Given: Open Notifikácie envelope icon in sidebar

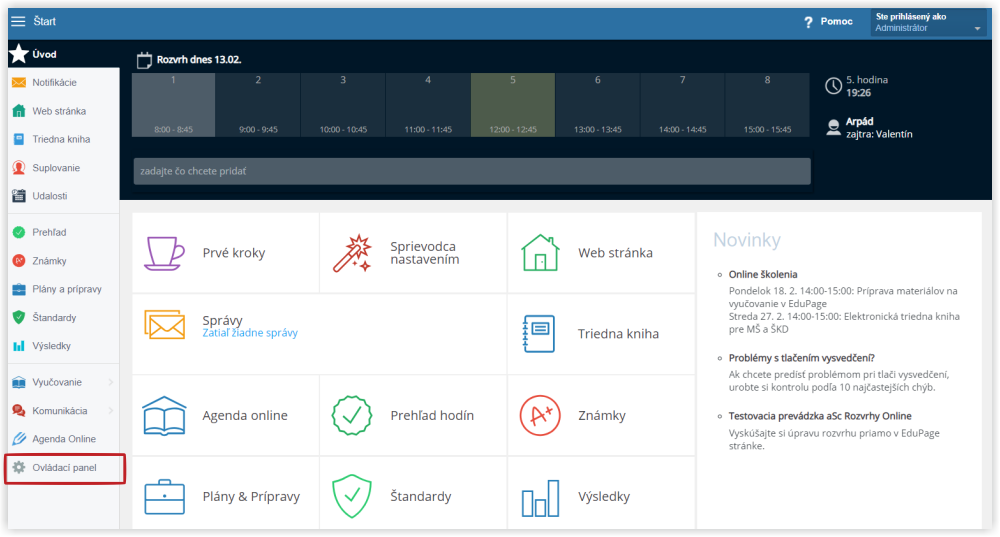Looking at the screenshot, I should pyautogui.click(x=19, y=82).
